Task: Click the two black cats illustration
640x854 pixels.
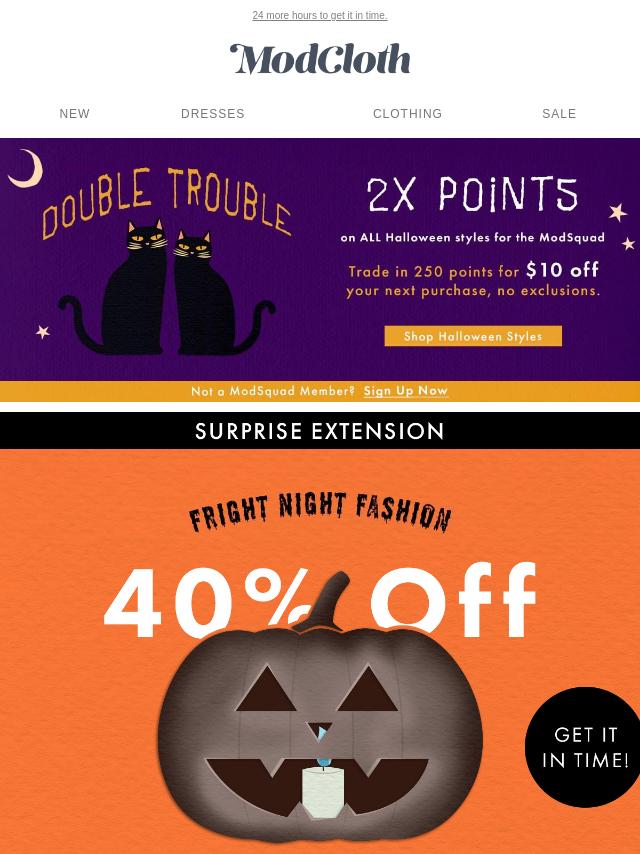Action: [x=166, y=288]
